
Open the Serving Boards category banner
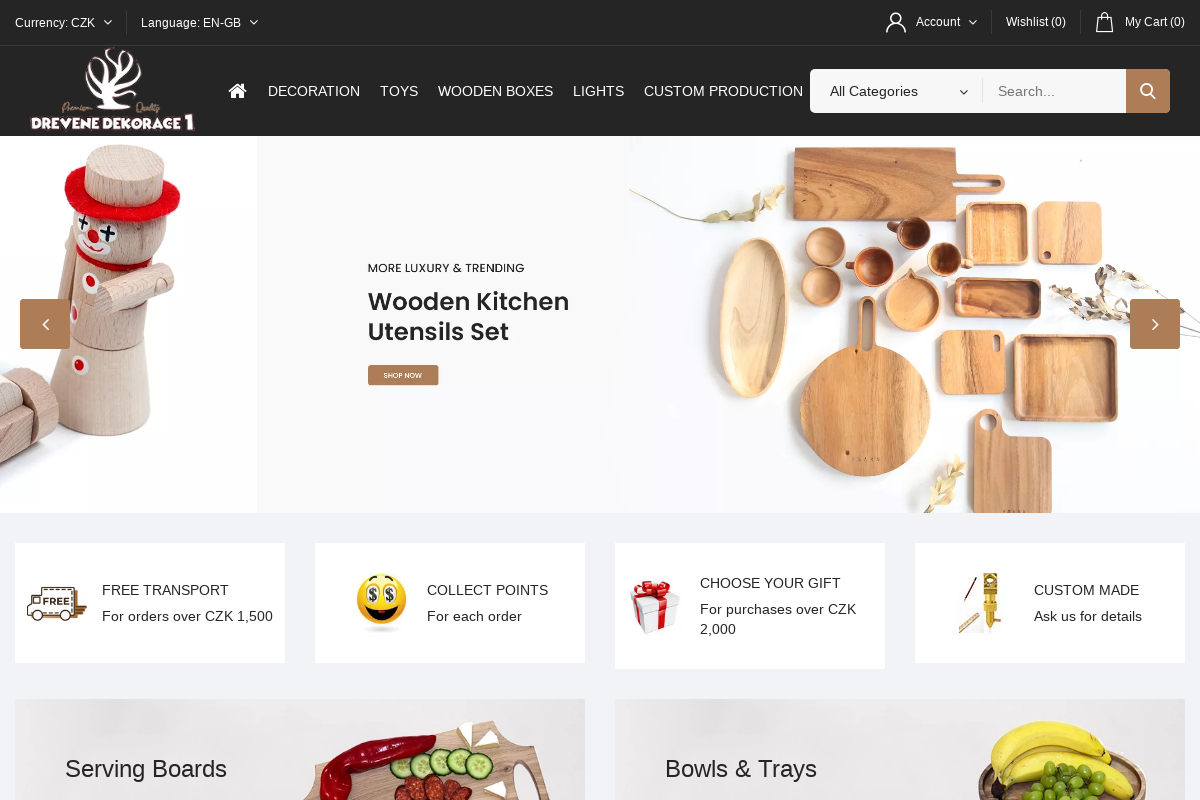pyautogui.click(x=300, y=749)
